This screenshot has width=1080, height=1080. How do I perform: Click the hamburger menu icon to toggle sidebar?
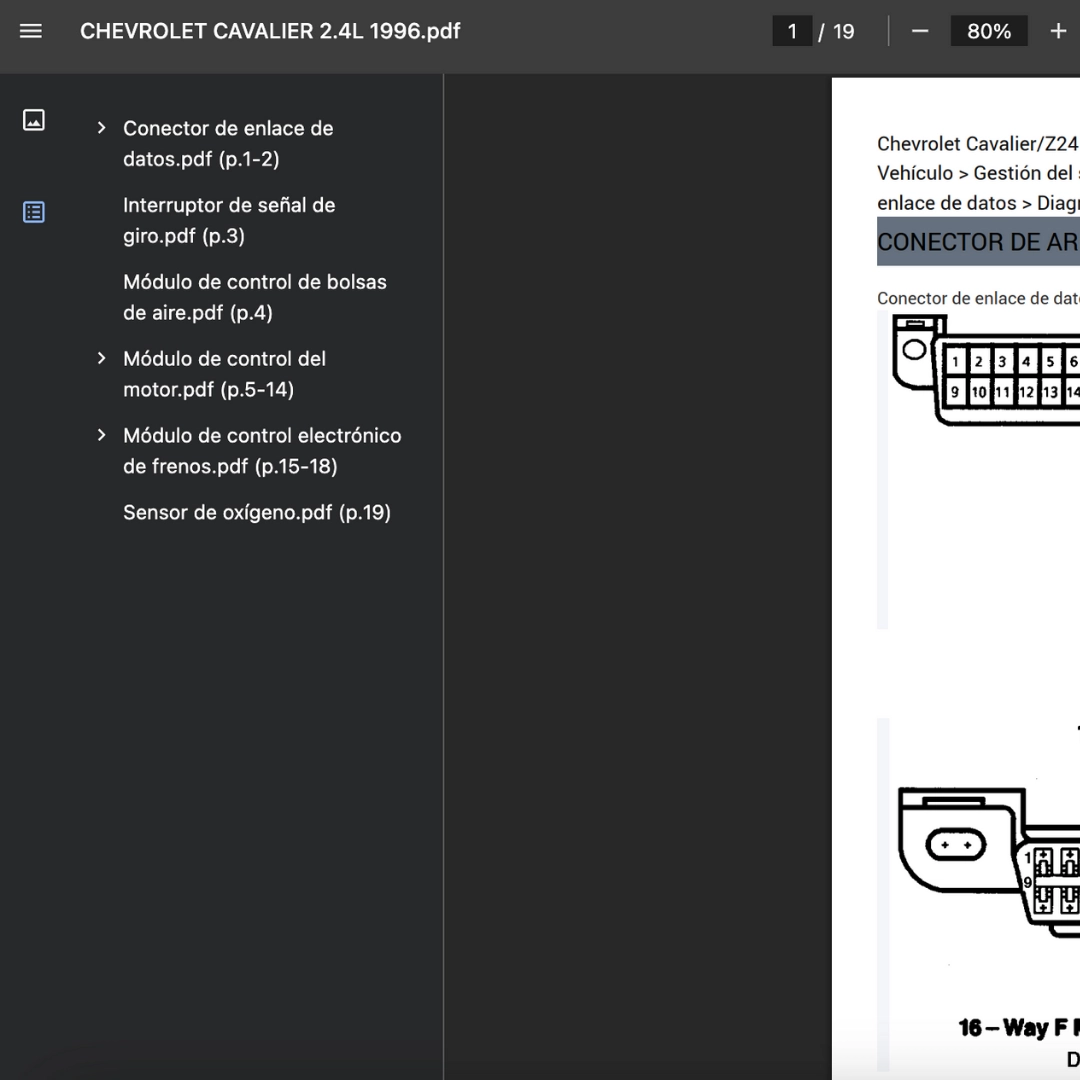pos(31,31)
